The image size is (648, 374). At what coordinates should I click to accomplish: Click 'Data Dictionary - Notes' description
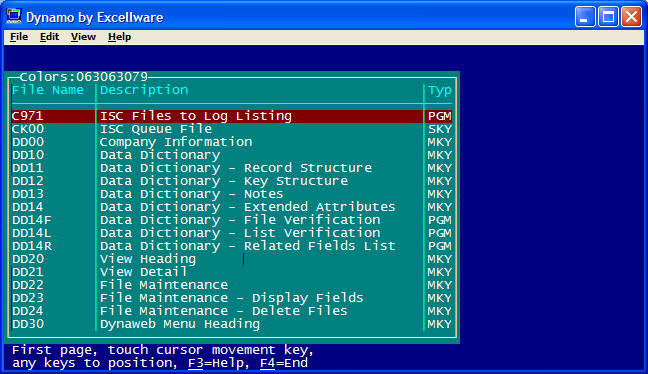tap(191, 194)
